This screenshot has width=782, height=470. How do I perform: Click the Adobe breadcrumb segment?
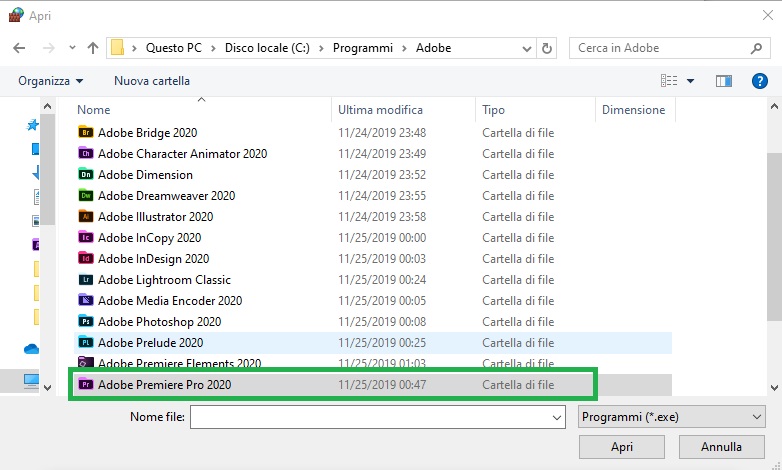(x=433, y=48)
